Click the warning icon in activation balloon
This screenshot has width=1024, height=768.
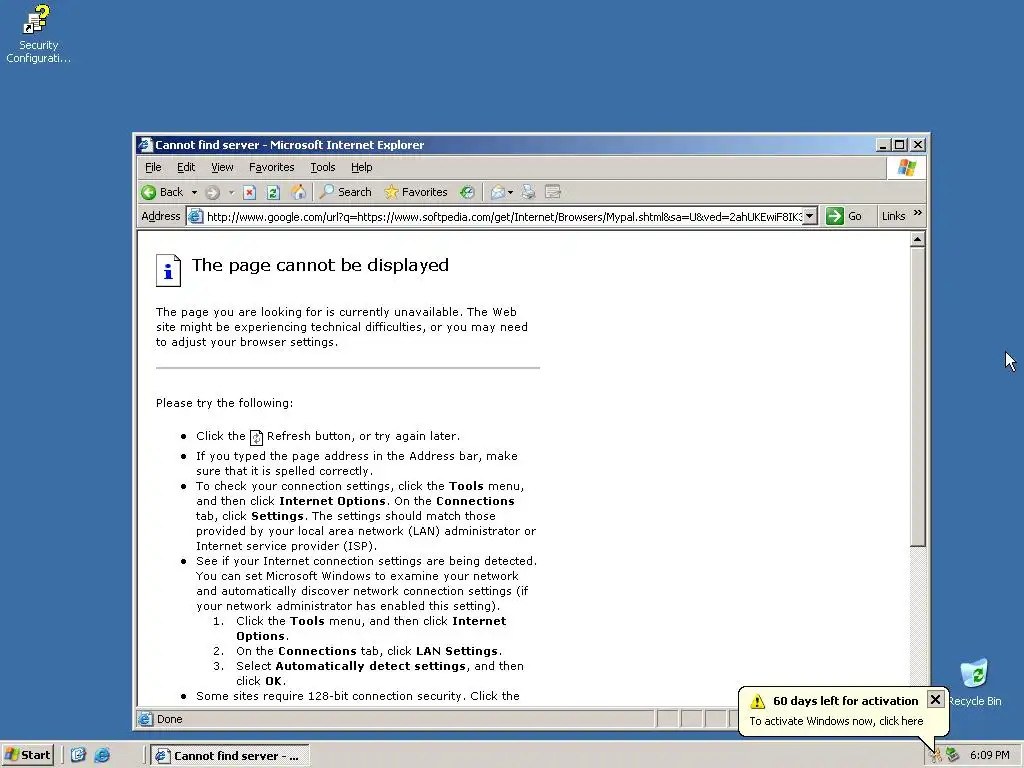(758, 701)
